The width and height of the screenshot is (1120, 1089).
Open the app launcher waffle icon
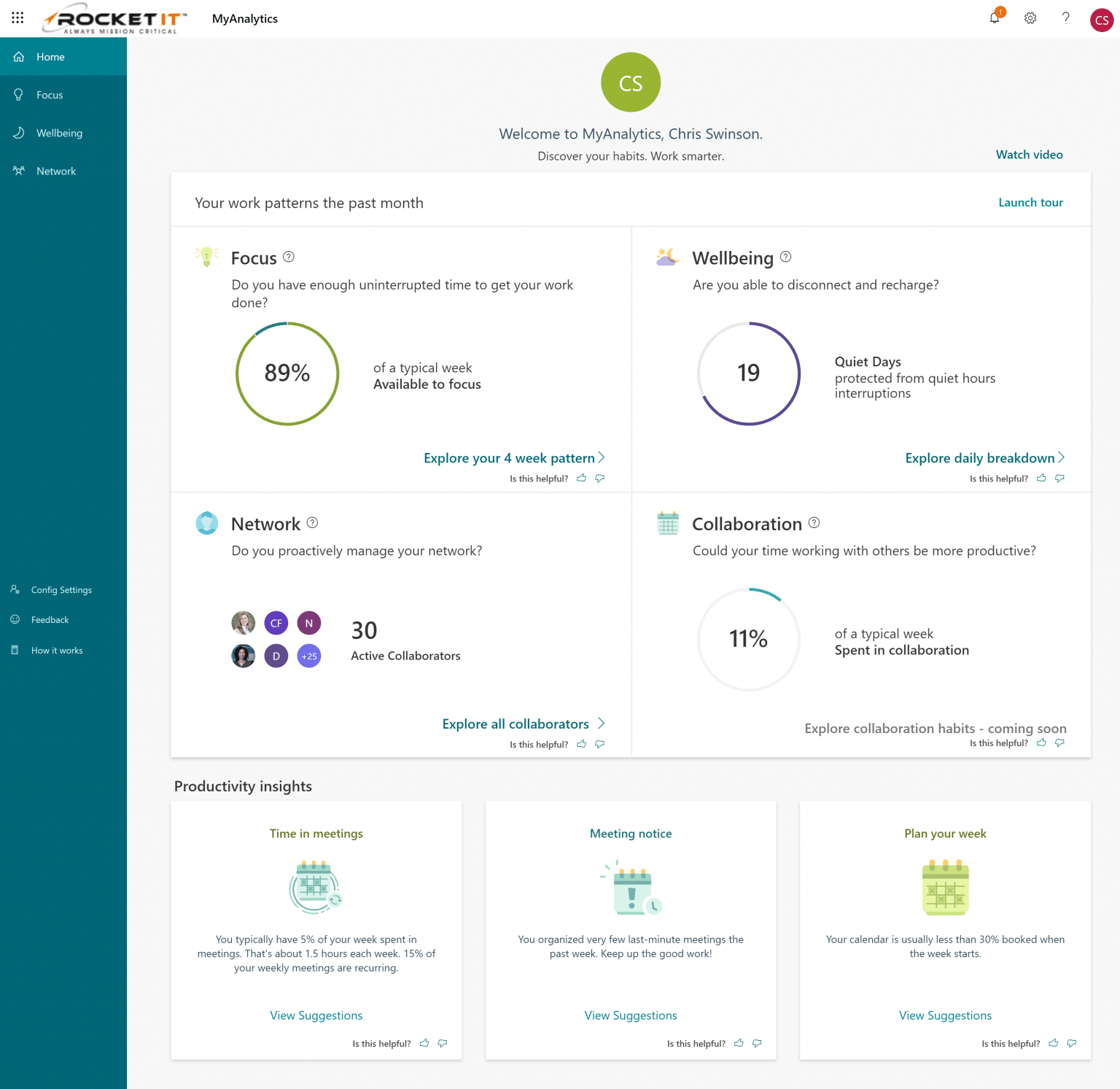point(17,18)
